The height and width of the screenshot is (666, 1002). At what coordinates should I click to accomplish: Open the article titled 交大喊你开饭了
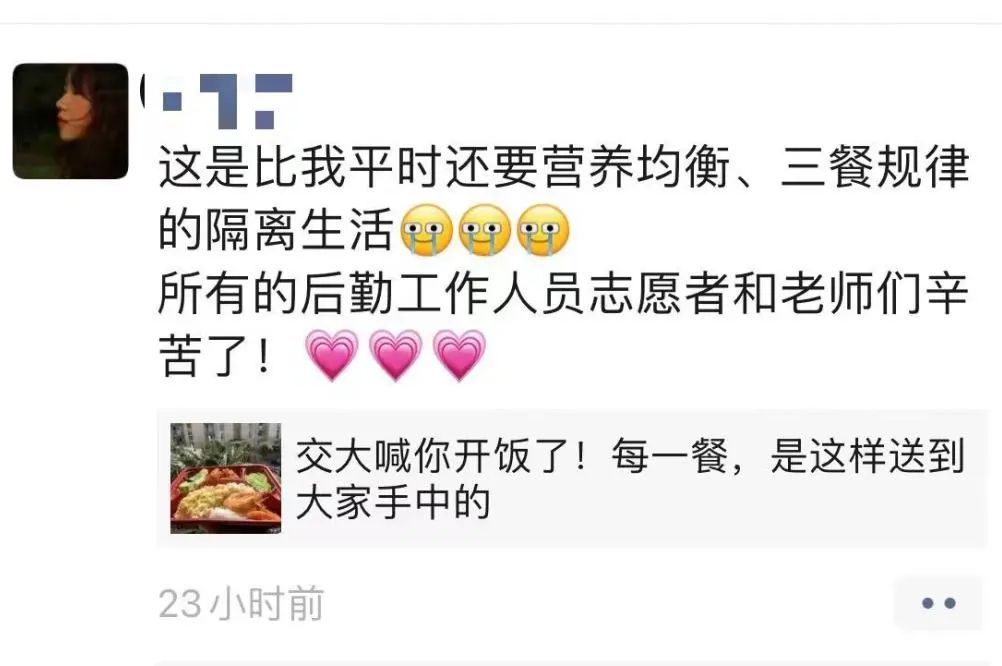pyautogui.click(x=630, y=479)
